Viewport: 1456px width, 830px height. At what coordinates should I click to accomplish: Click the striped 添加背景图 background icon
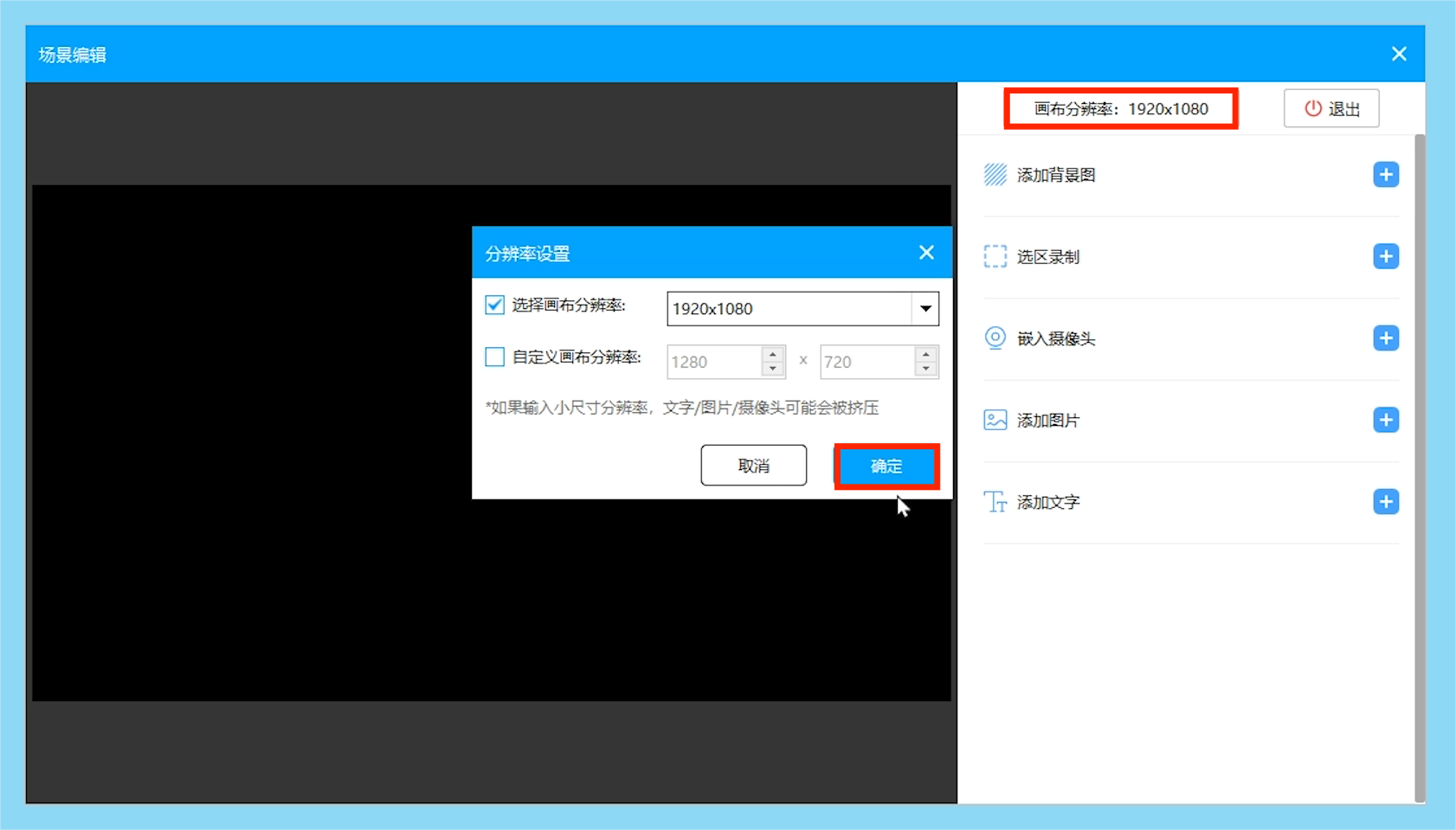pos(994,174)
